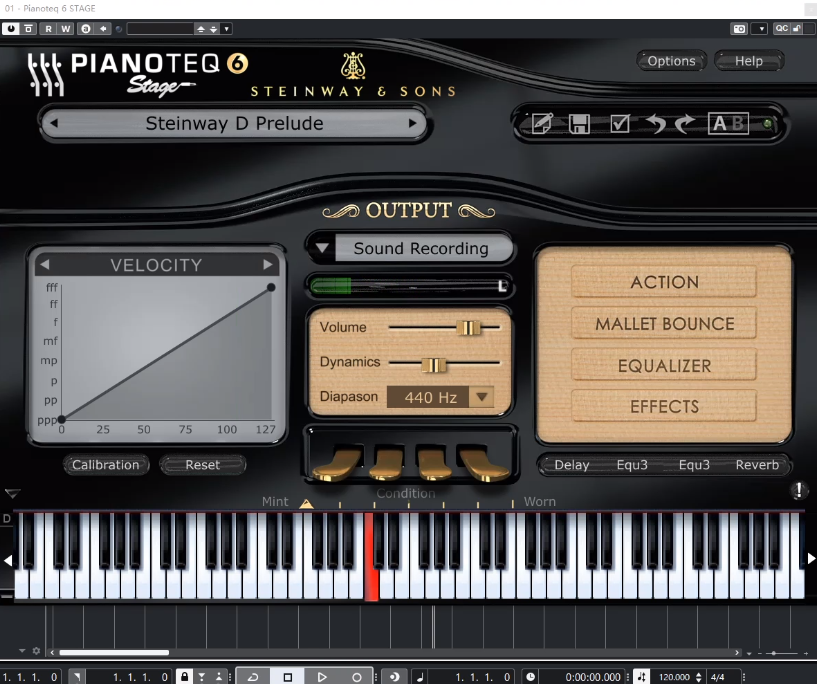Image resolution: width=817 pixels, height=684 pixels.
Task: Load next host preset arrow
Action: point(214,29)
